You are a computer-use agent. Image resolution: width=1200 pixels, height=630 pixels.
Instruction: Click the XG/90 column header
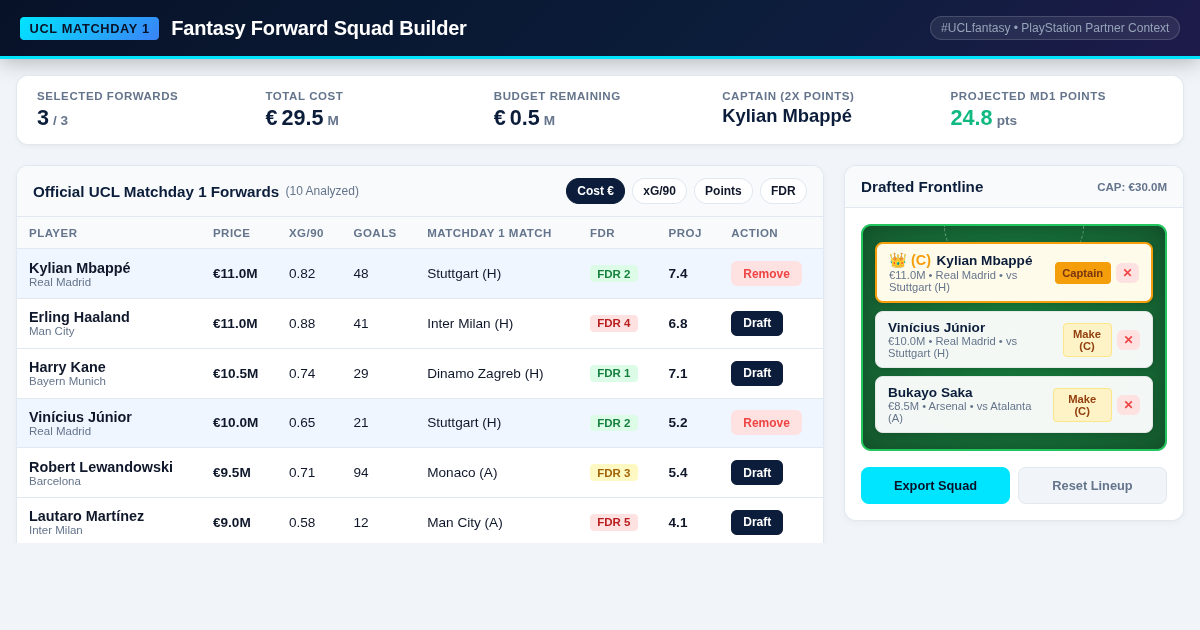(x=306, y=233)
